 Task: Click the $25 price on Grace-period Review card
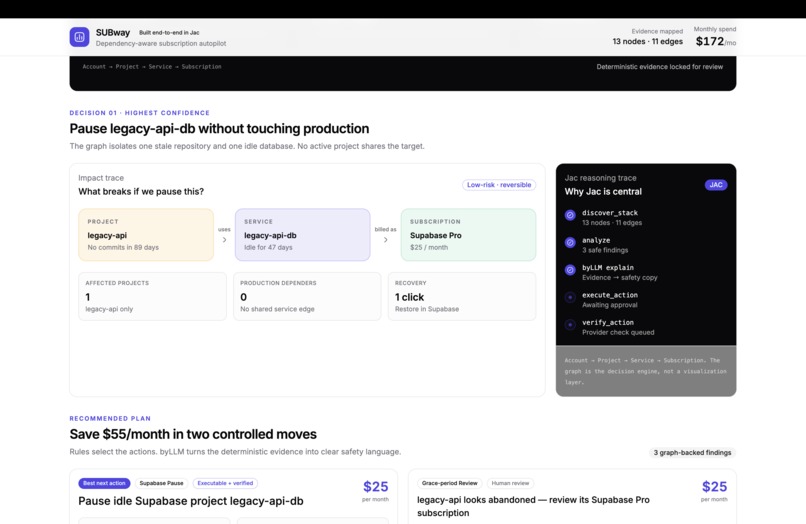pyautogui.click(x=715, y=486)
